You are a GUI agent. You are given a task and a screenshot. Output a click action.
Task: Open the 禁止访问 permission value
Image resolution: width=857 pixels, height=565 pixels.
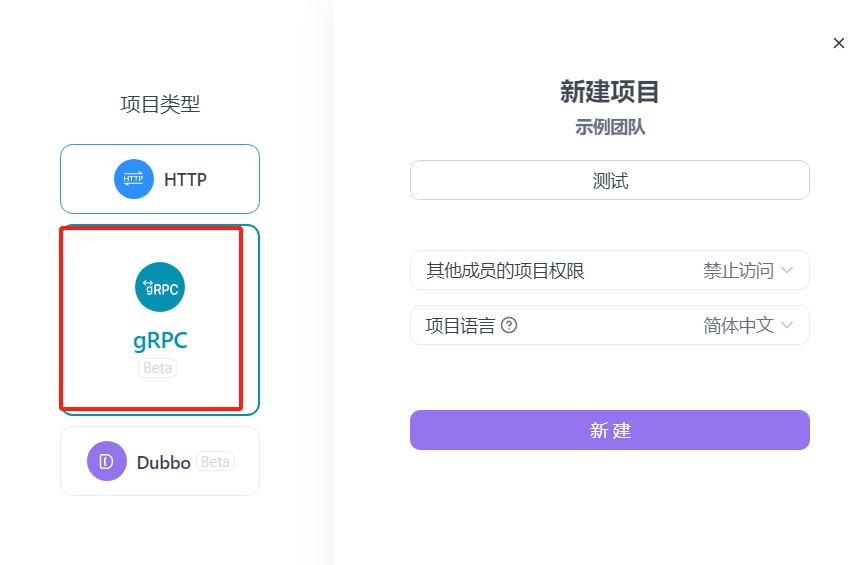(738, 270)
